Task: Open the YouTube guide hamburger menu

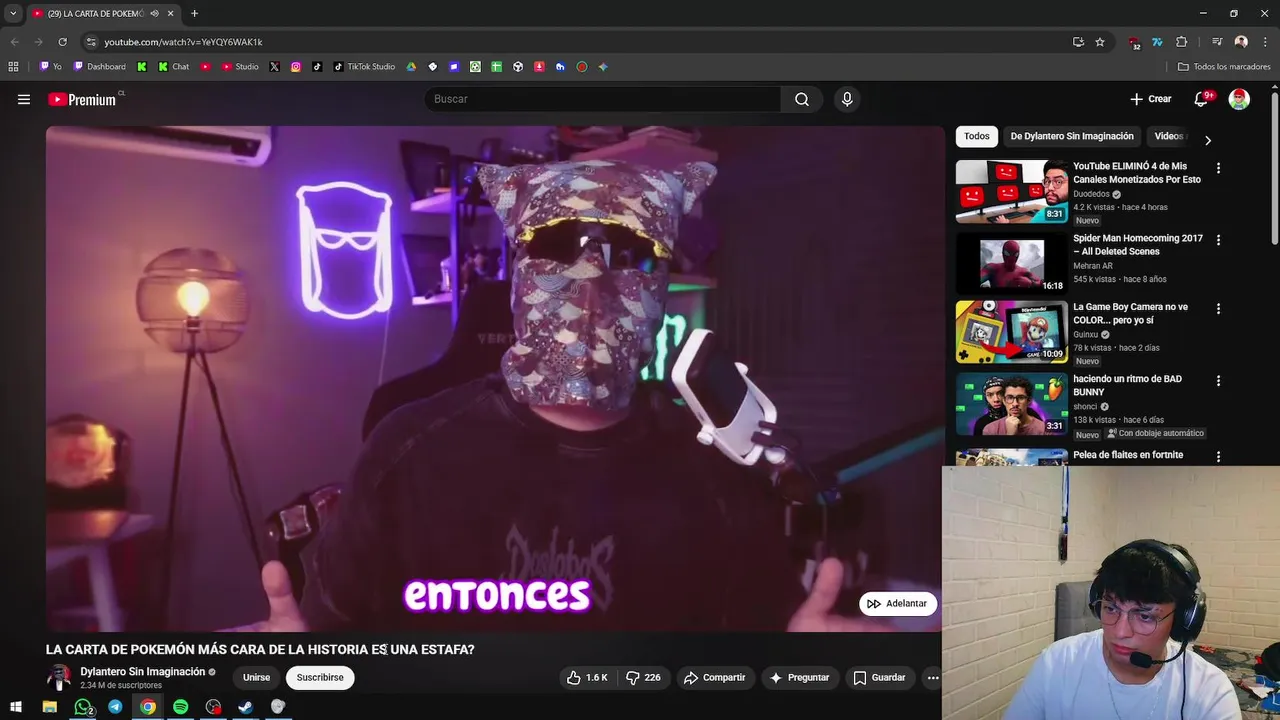Action: click(24, 99)
